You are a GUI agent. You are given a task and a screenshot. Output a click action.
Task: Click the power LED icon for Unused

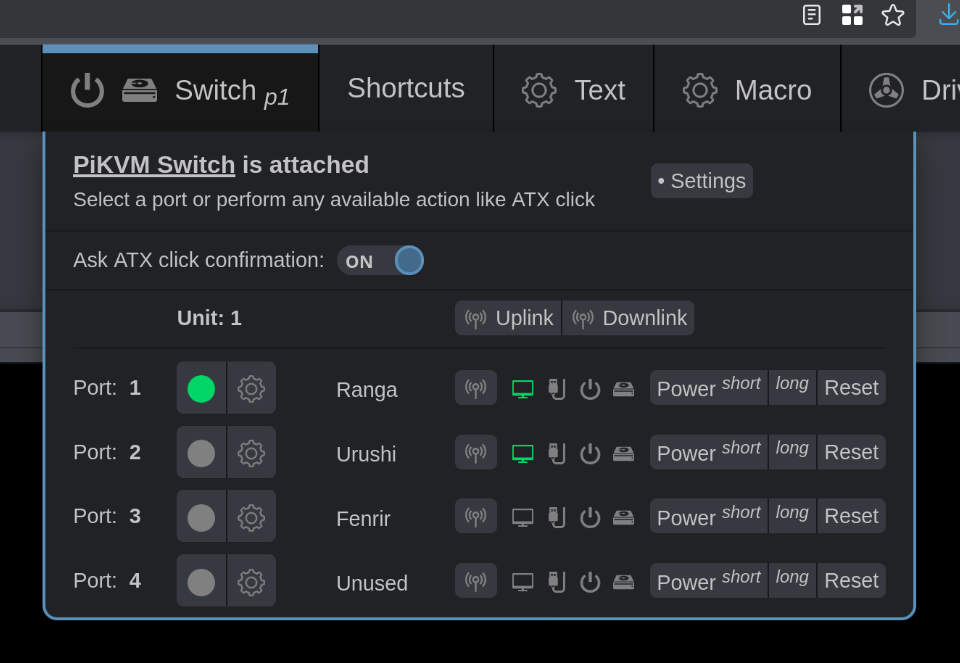pos(590,582)
